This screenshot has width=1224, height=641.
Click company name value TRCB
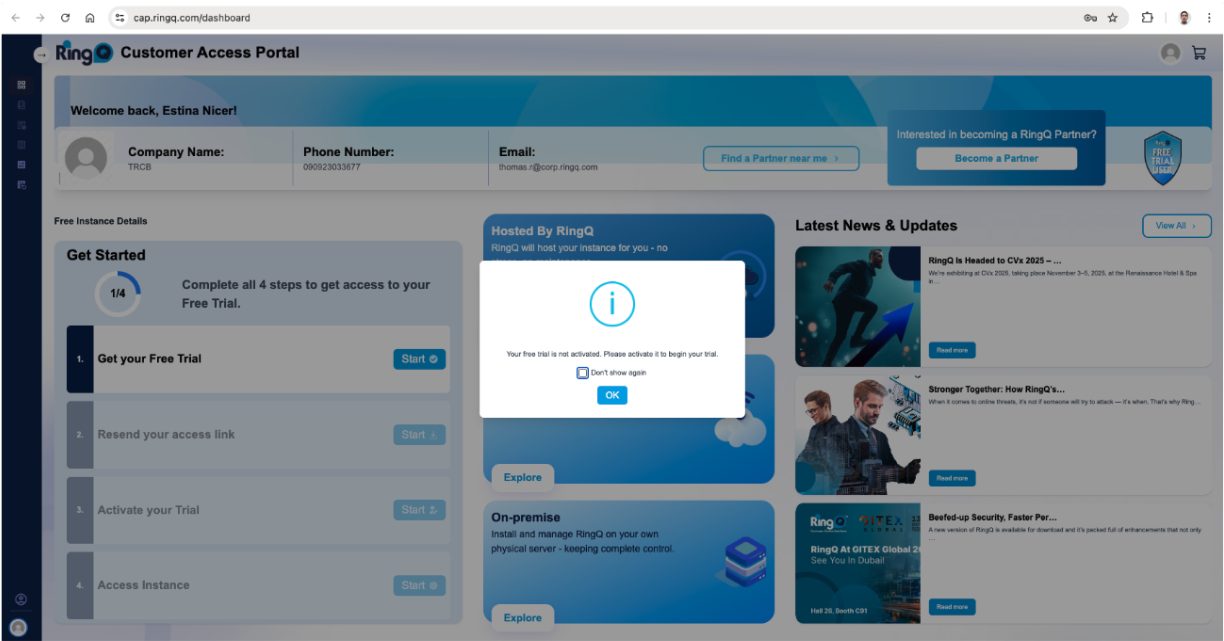click(139, 167)
